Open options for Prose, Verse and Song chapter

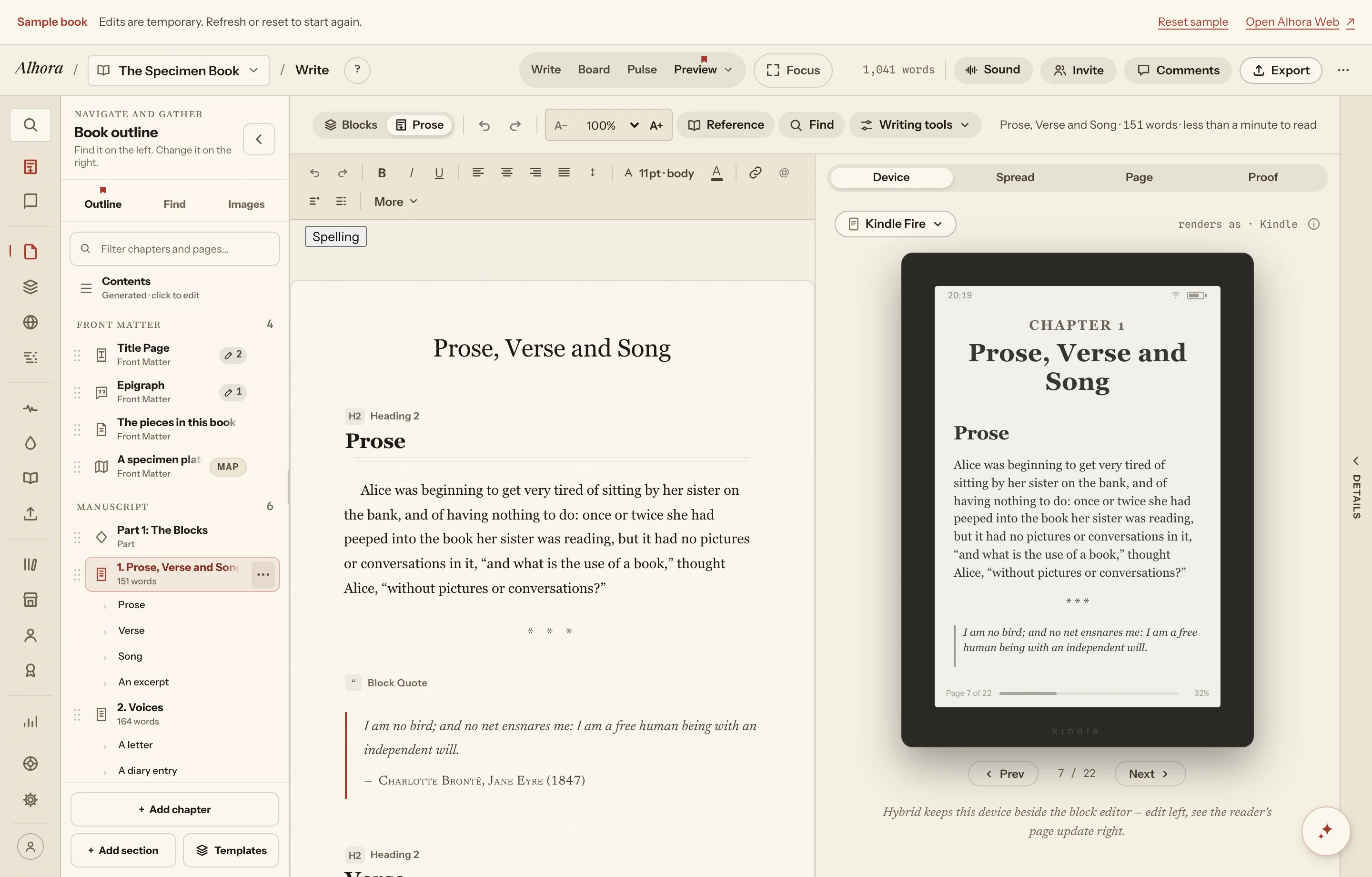pyautogui.click(x=263, y=574)
